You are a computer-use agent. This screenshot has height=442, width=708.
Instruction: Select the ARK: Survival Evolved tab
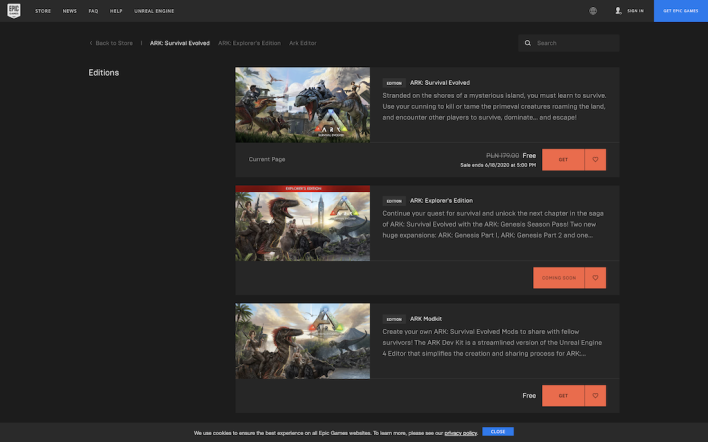pyautogui.click(x=180, y=43)
